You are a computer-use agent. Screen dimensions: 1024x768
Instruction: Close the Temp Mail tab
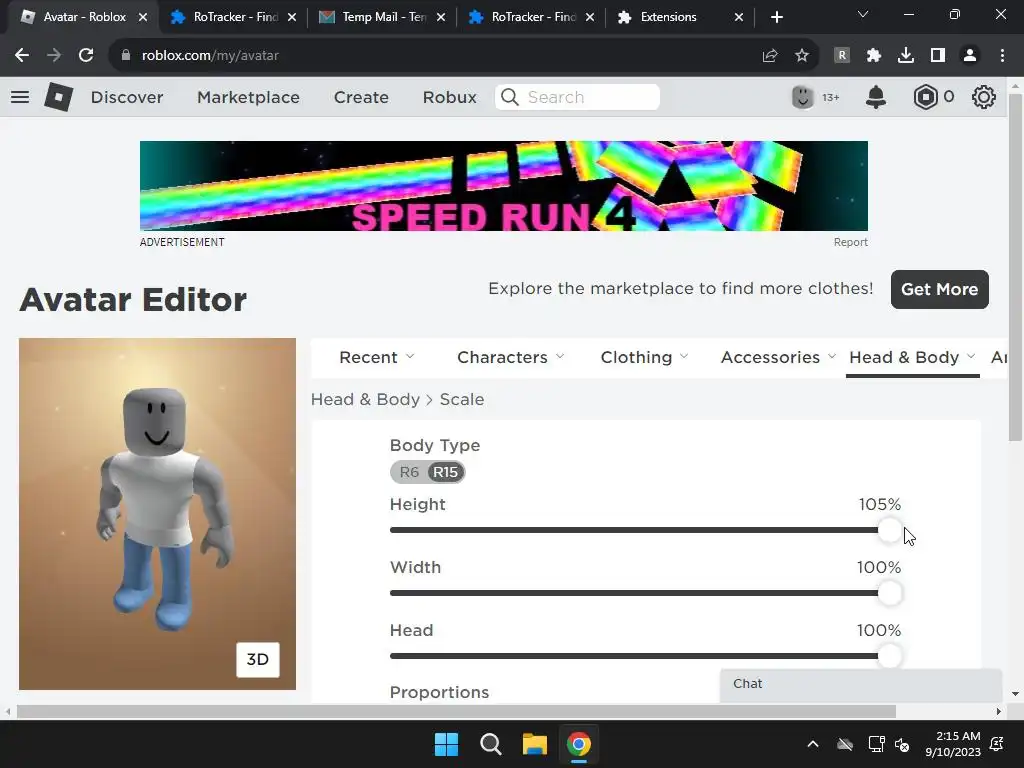click(x=441, y=17)
